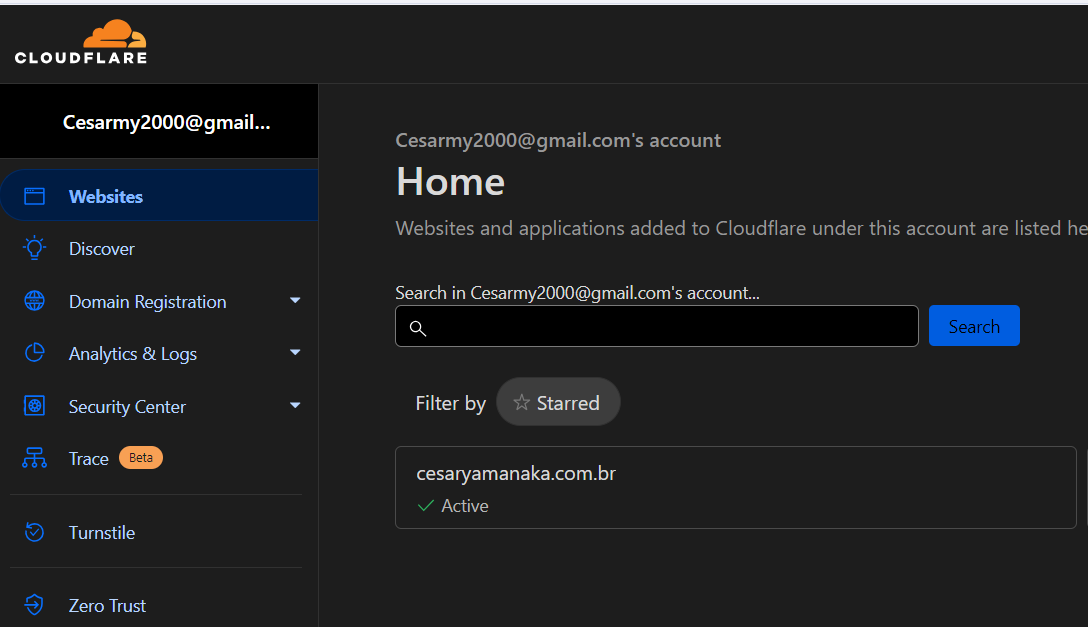The image size is (1088, 627).
Task: Click the Discover lightbulb icon
Action: point(34,248)
